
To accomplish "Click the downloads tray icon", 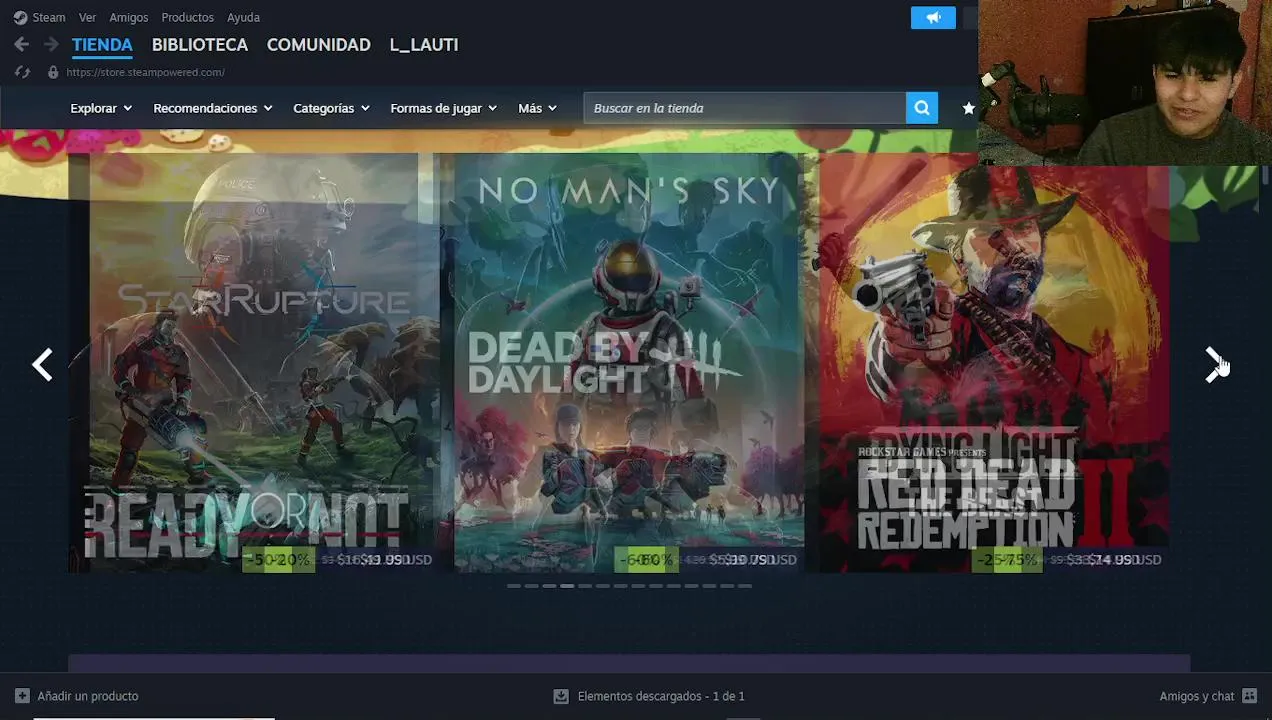I will [561, 696].
